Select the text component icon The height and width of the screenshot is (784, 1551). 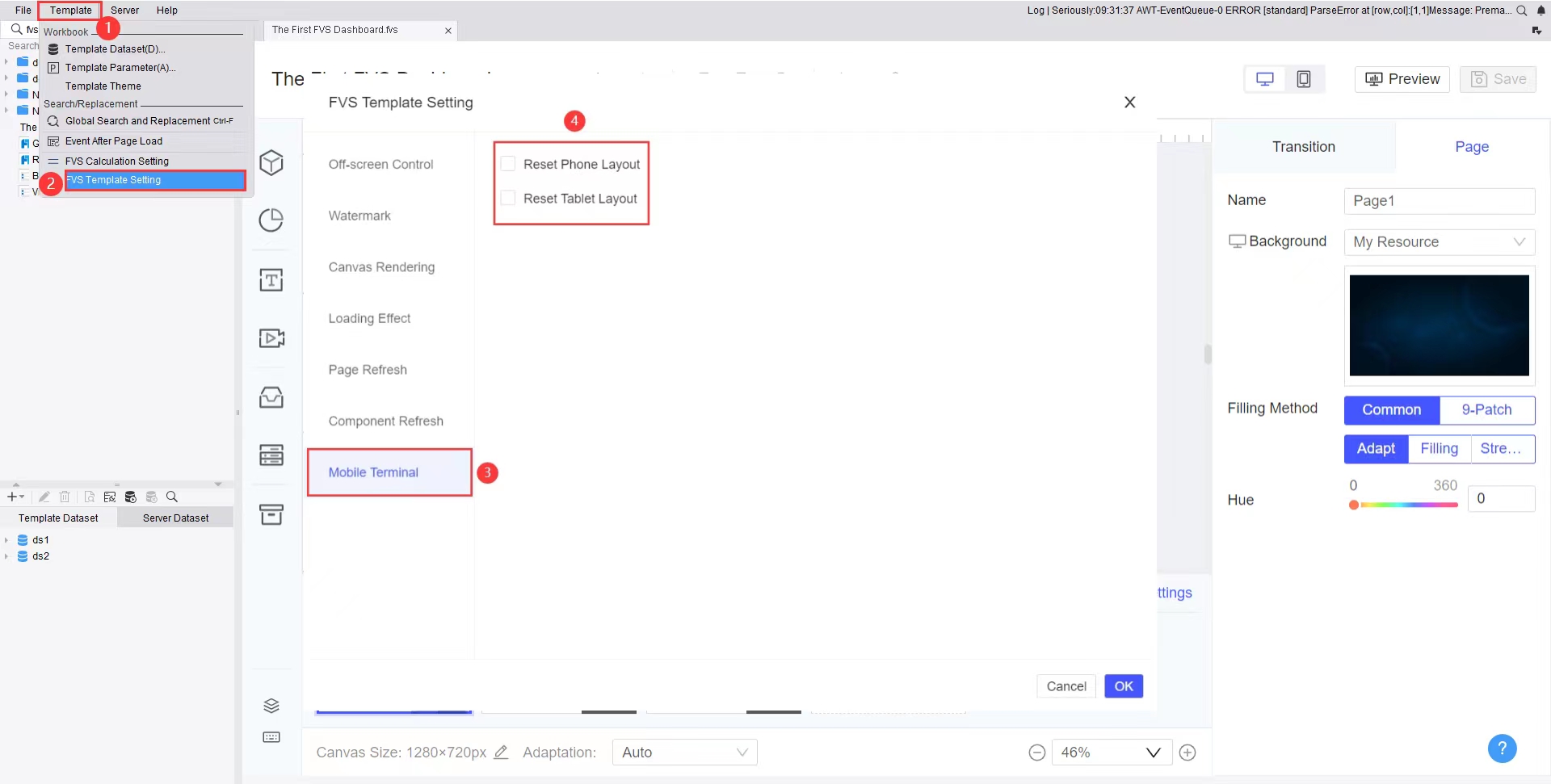click(x=271, y=280)
